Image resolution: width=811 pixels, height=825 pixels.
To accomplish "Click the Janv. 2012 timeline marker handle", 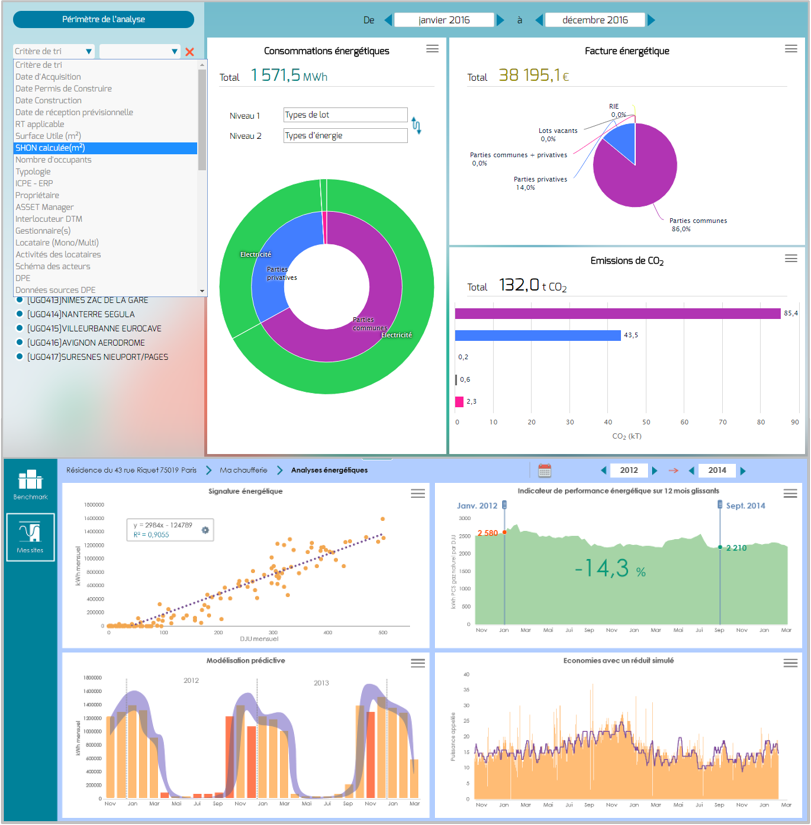I will pyautogui.click(x=503, y=506).
